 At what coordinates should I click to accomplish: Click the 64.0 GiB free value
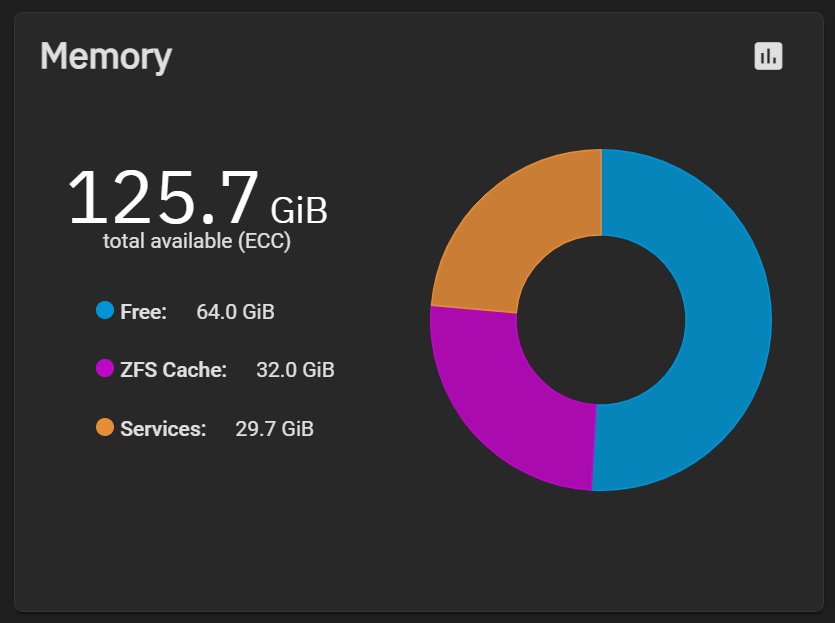pyautogui.click(x=235, y=312)
